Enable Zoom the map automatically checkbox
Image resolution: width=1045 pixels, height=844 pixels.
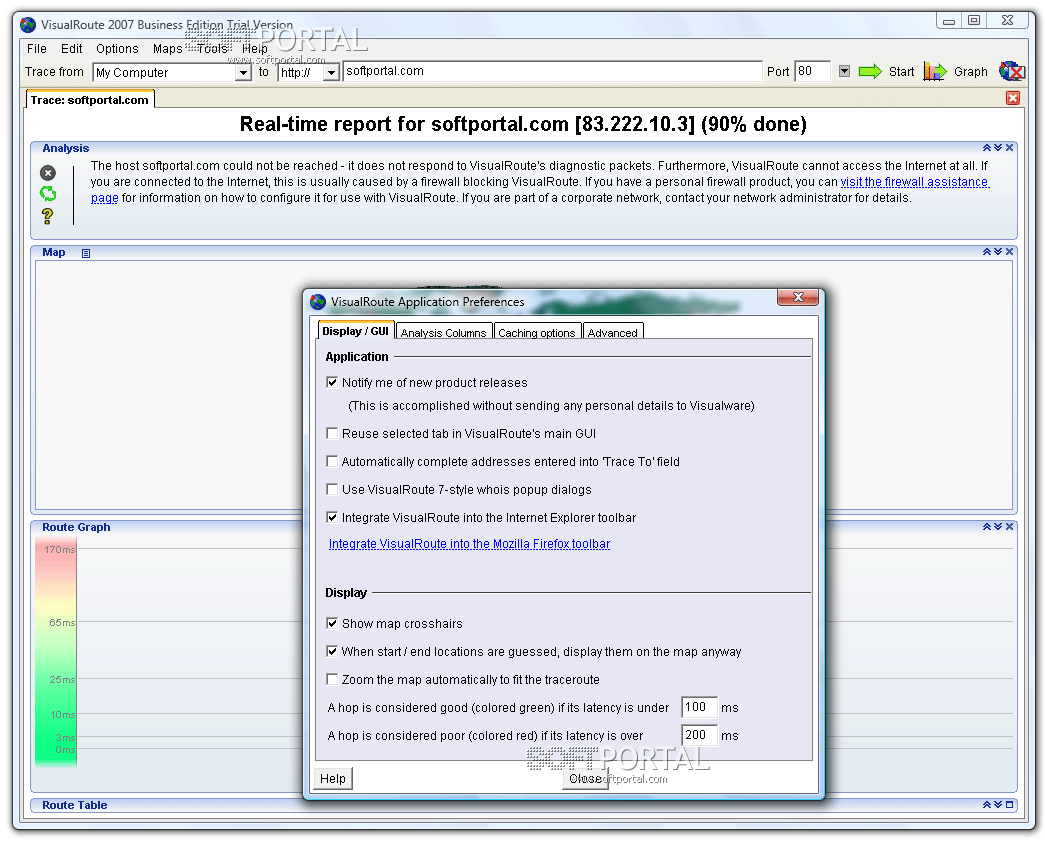(332, 679)
